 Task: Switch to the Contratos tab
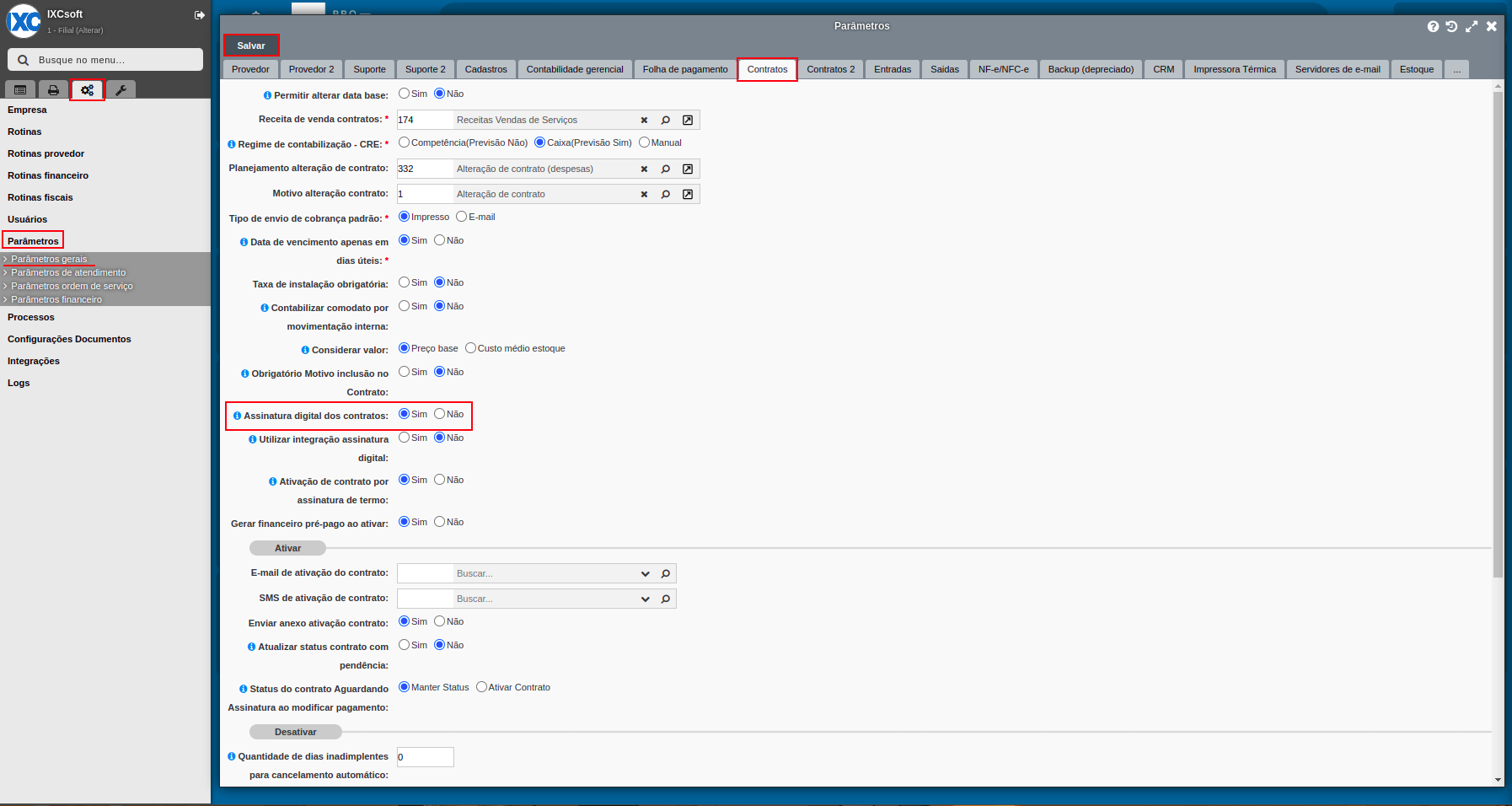point(767,69)
